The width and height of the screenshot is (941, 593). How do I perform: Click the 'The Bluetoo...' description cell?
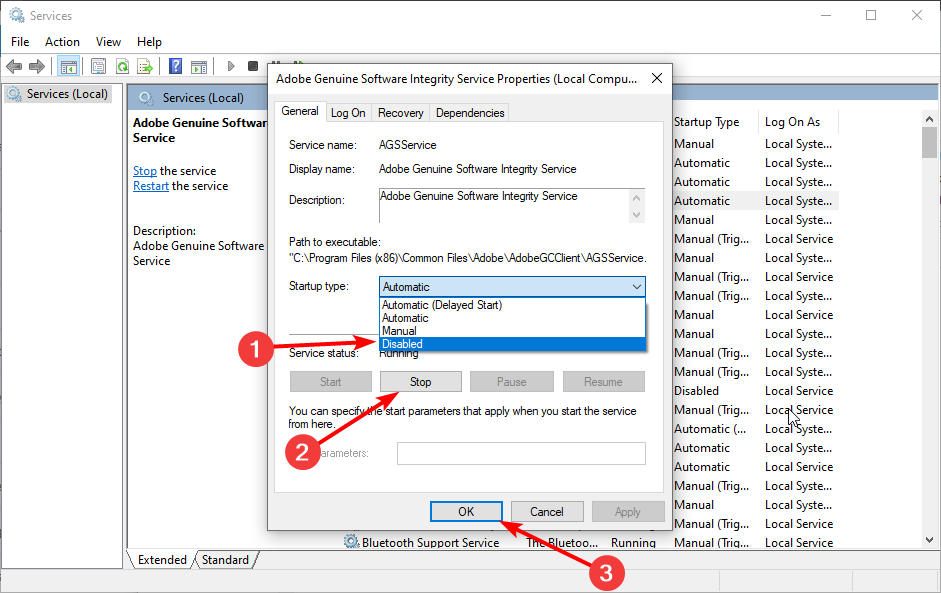point(562,543)
